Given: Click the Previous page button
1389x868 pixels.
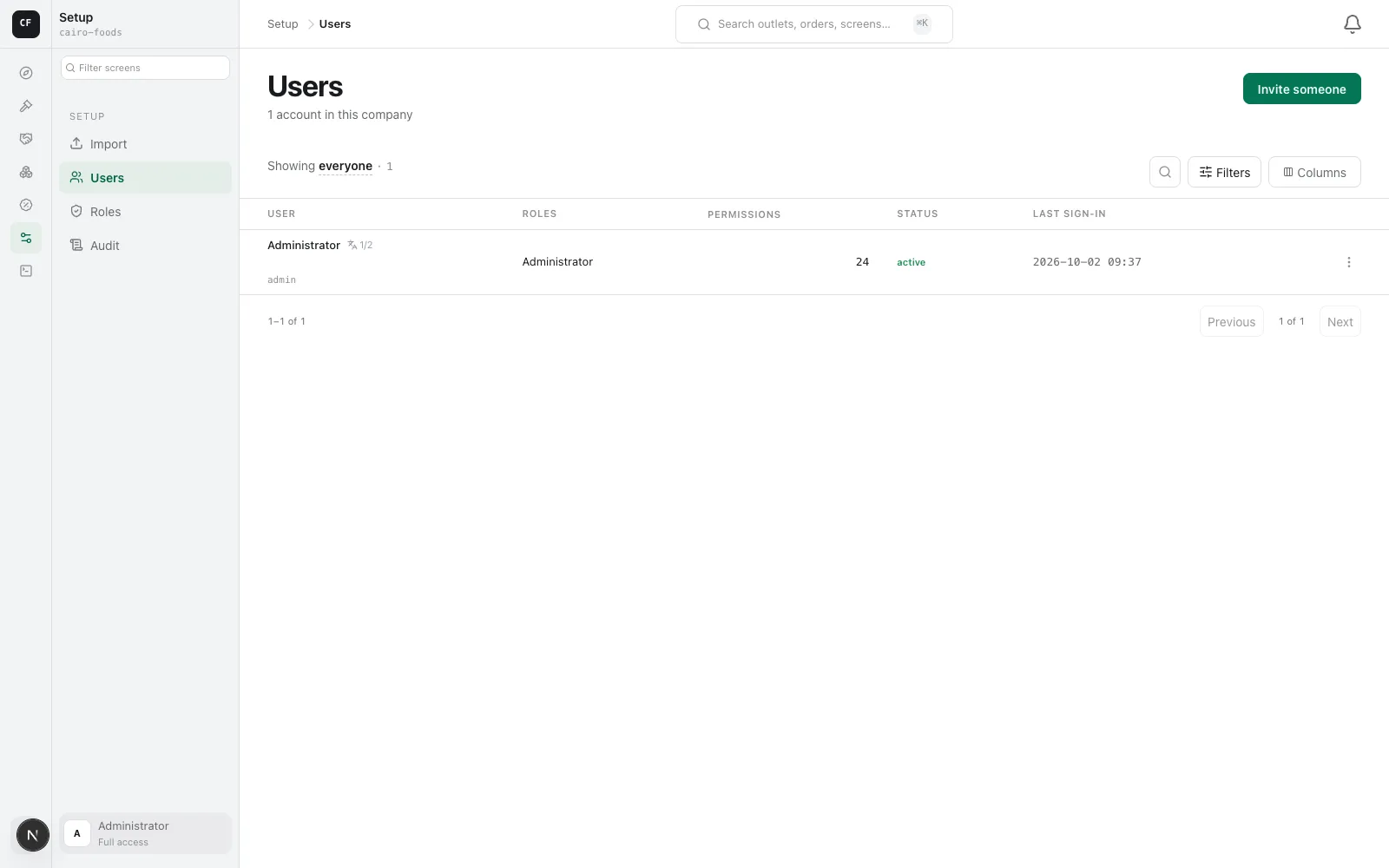Looking at the screenshot, I should click(x=1231, y=321).
